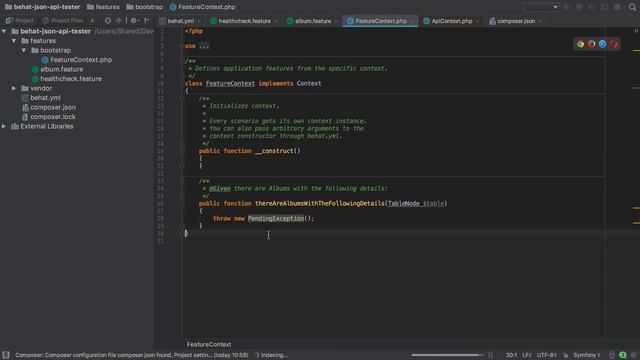Click the Composer configuration status message
Image resolution: width=640 pixels, height=360 pixels.
pos(132,355)
